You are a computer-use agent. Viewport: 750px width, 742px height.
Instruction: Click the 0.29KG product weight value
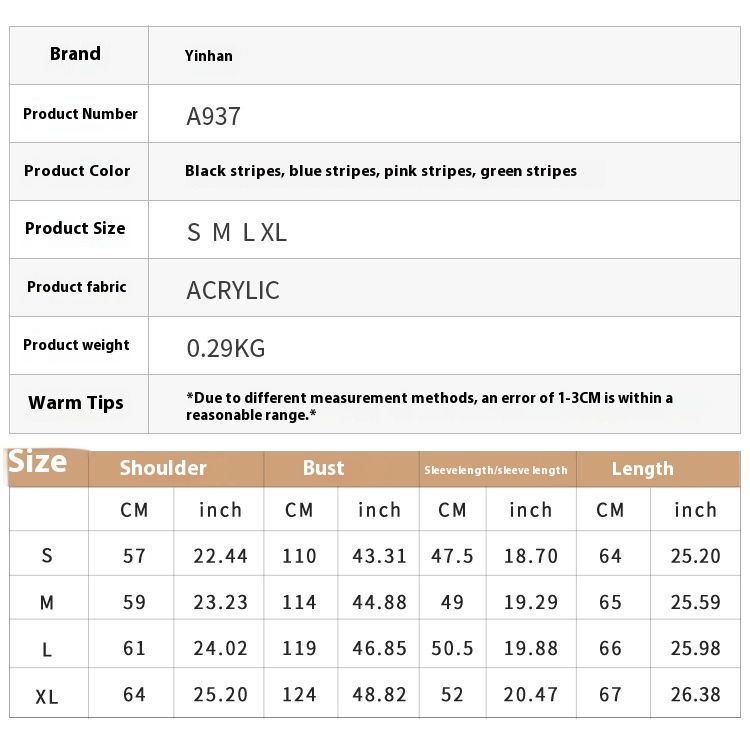[x=226, y=349]
